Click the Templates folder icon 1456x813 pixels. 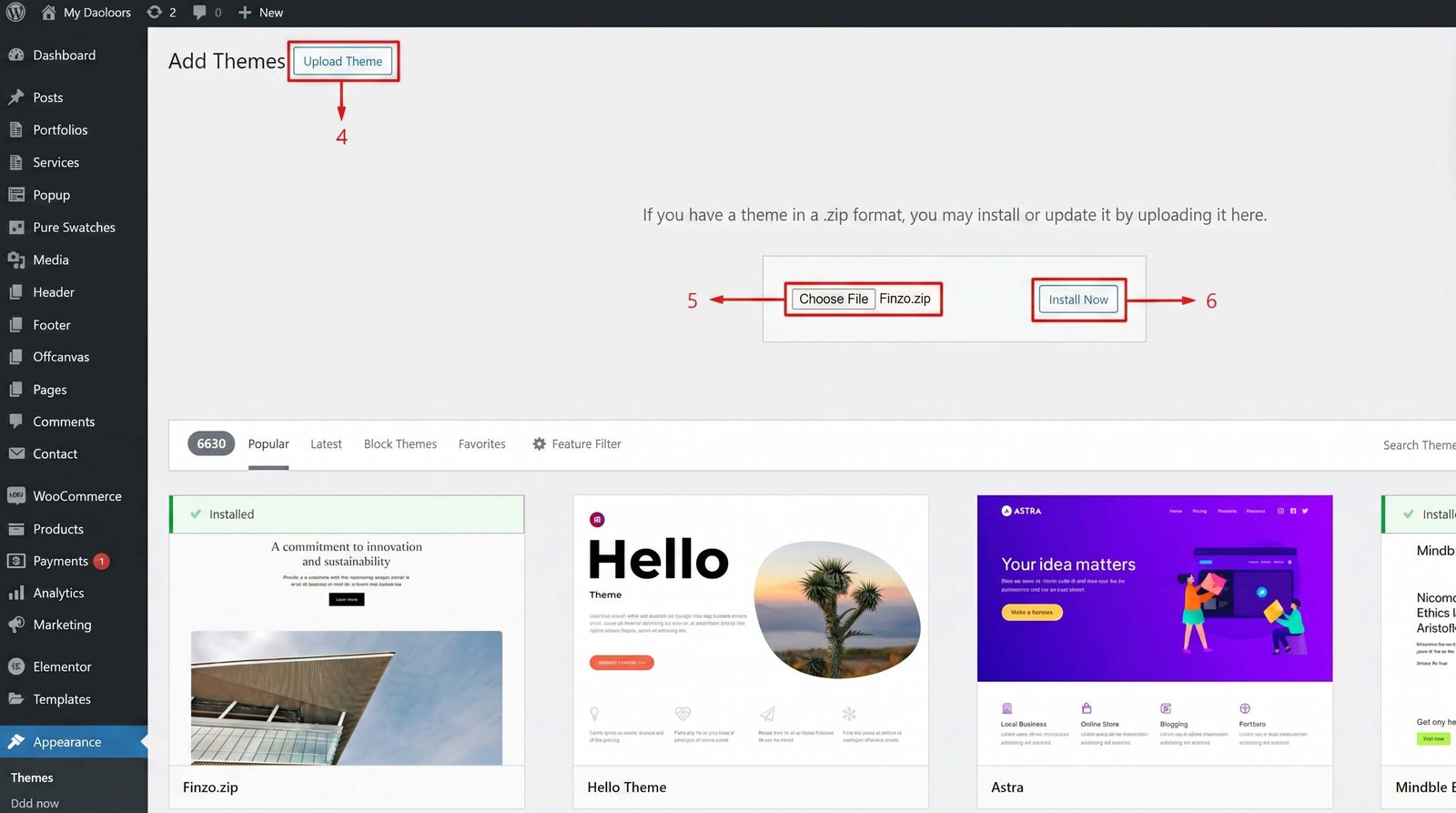tap(15, 699)
